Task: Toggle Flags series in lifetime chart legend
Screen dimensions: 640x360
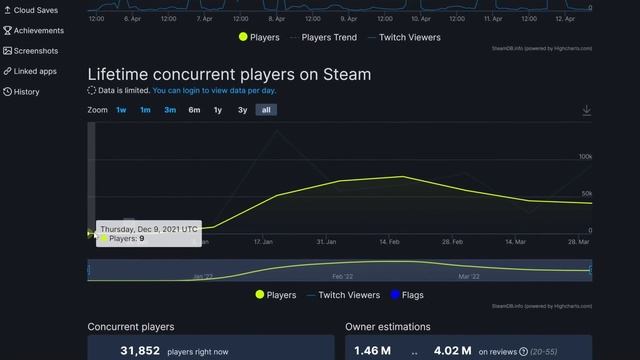Action: 407,295
